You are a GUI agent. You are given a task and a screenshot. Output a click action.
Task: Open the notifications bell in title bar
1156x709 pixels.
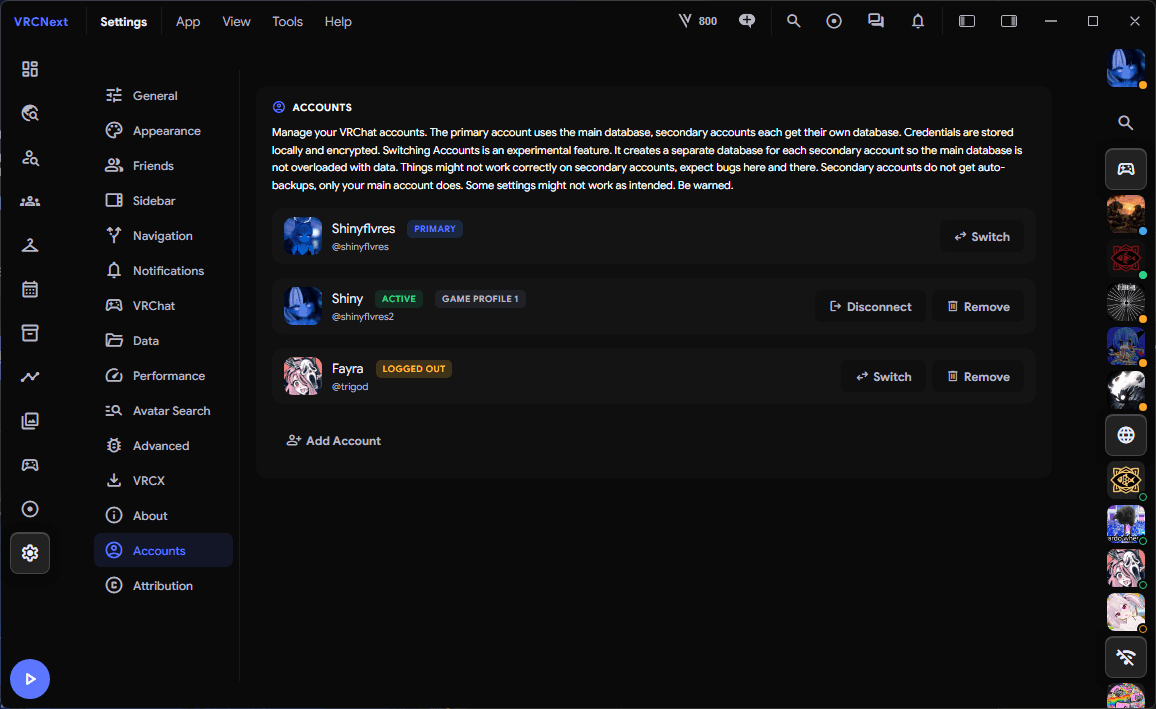(918, 21)
